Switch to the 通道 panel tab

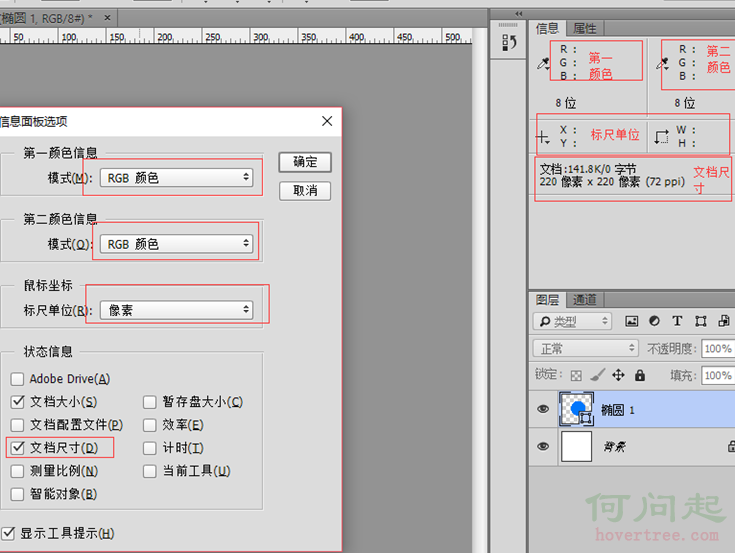(x=585, y=299)
